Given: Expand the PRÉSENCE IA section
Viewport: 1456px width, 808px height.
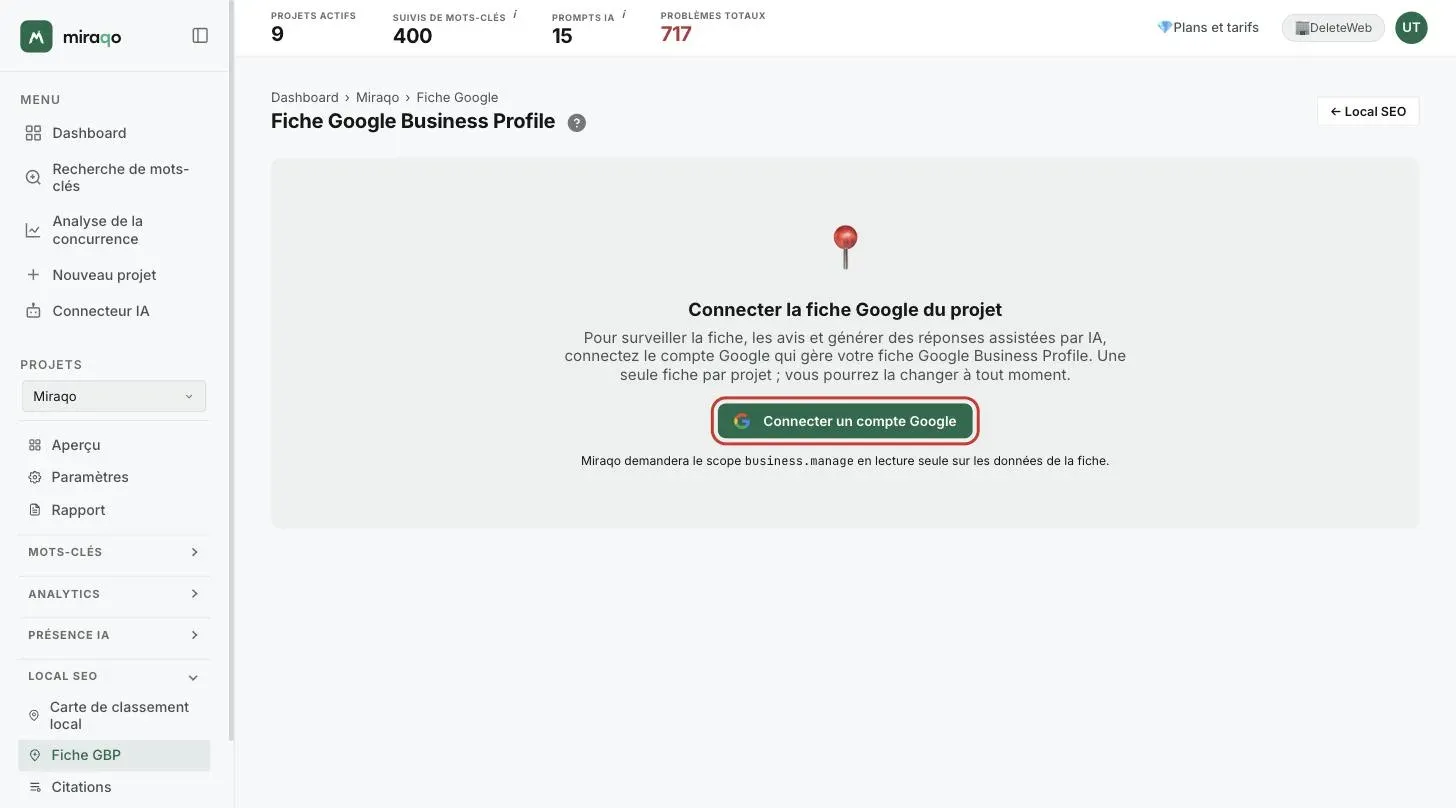Looking at the screenshot, I should [114, 635].
